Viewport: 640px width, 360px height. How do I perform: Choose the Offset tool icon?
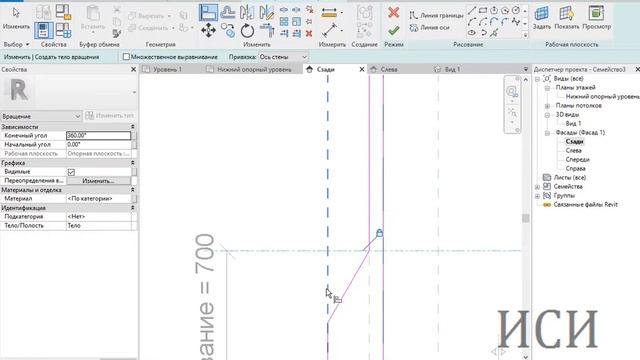coord(228,12)
